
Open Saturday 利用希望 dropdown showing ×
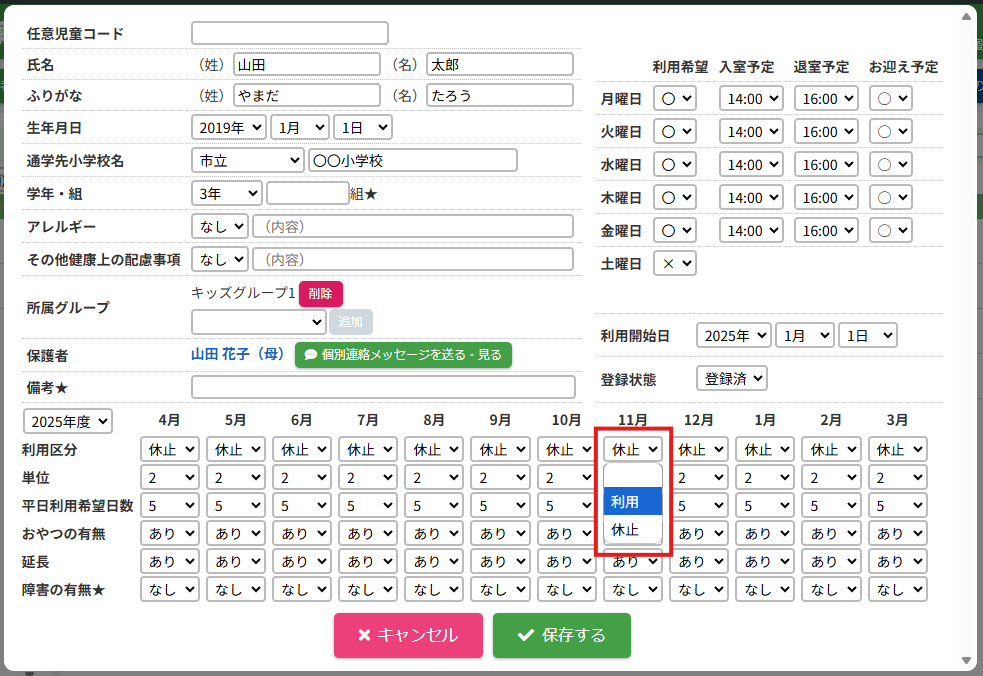(675, 264)
